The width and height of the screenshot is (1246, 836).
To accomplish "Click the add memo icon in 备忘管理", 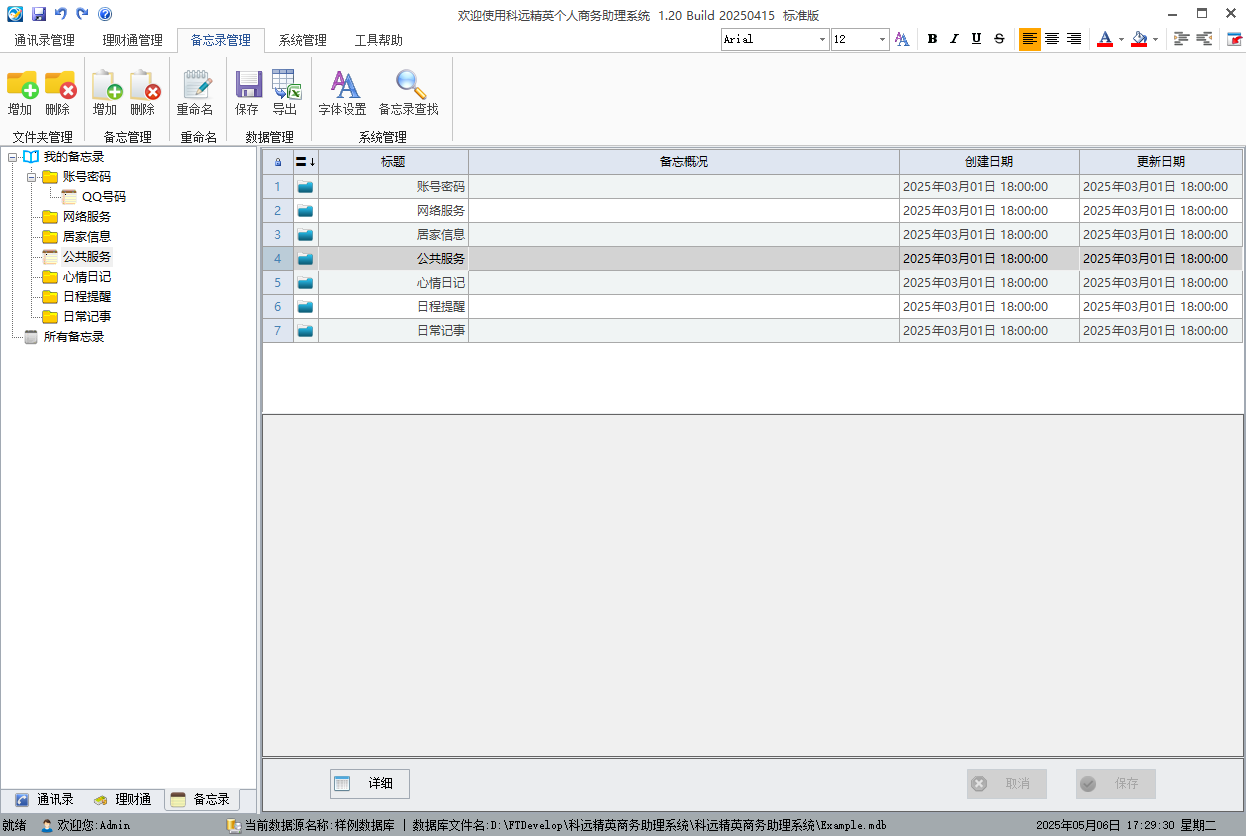I will 105,86.
